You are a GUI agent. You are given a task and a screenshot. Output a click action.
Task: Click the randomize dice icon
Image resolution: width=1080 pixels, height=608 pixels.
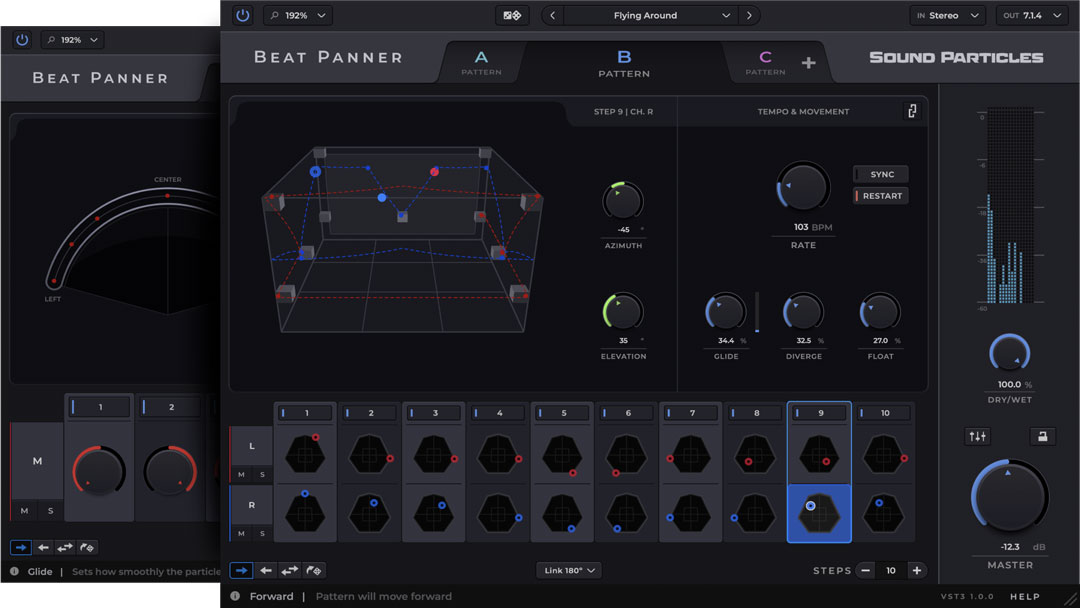512,15
